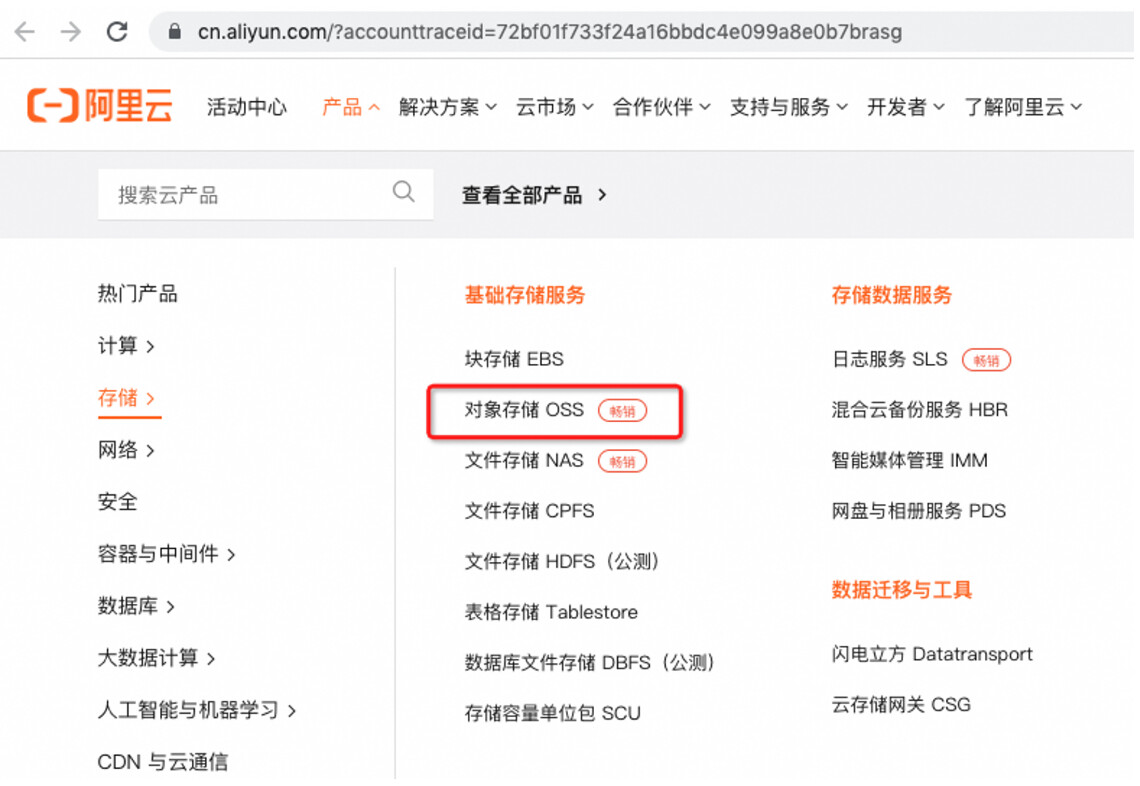The image size is (1140, 786).
Task: Open 块存储 EBS product
Action: point(514,359)
